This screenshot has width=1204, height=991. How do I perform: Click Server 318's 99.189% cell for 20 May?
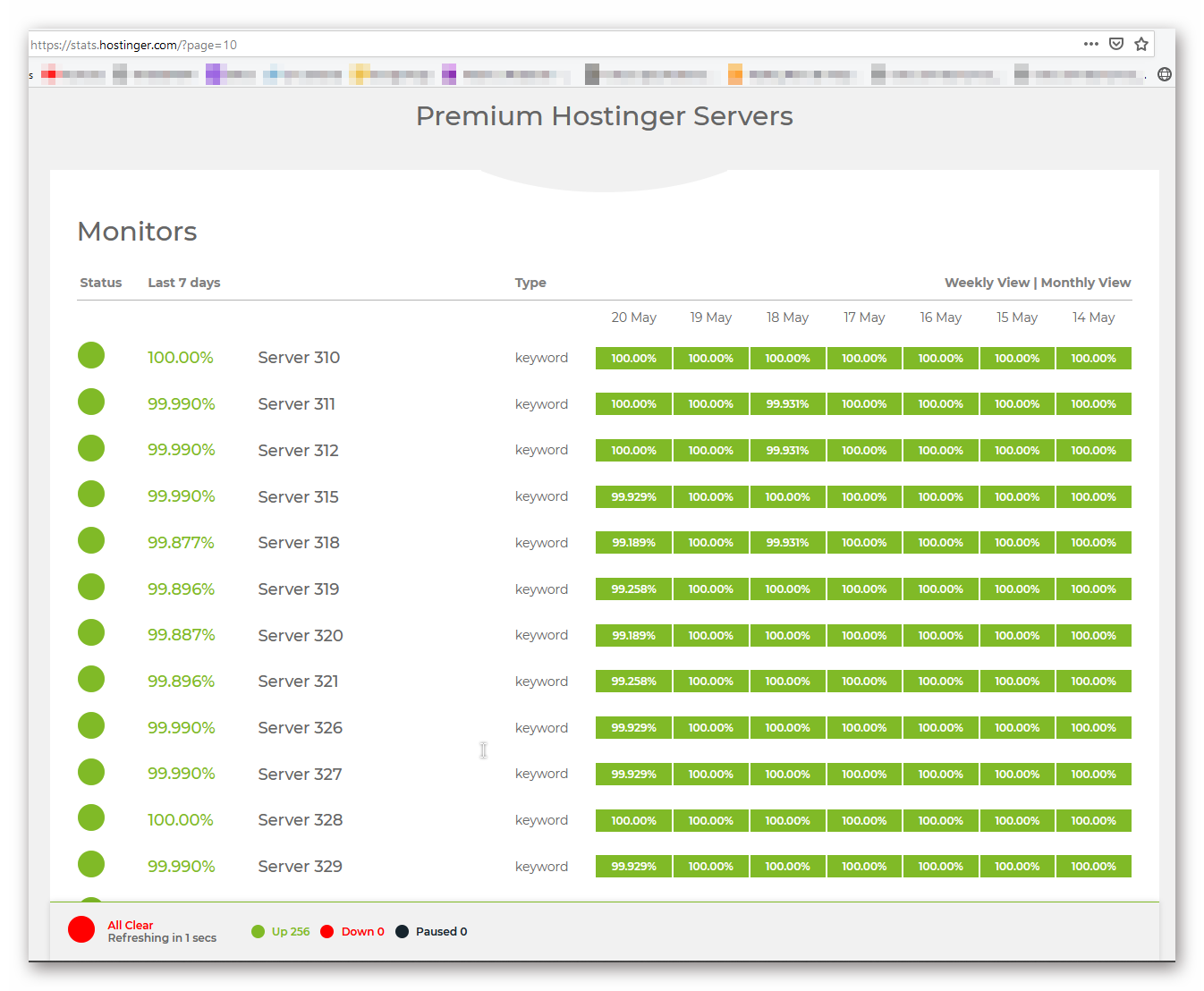click(633, 543)
